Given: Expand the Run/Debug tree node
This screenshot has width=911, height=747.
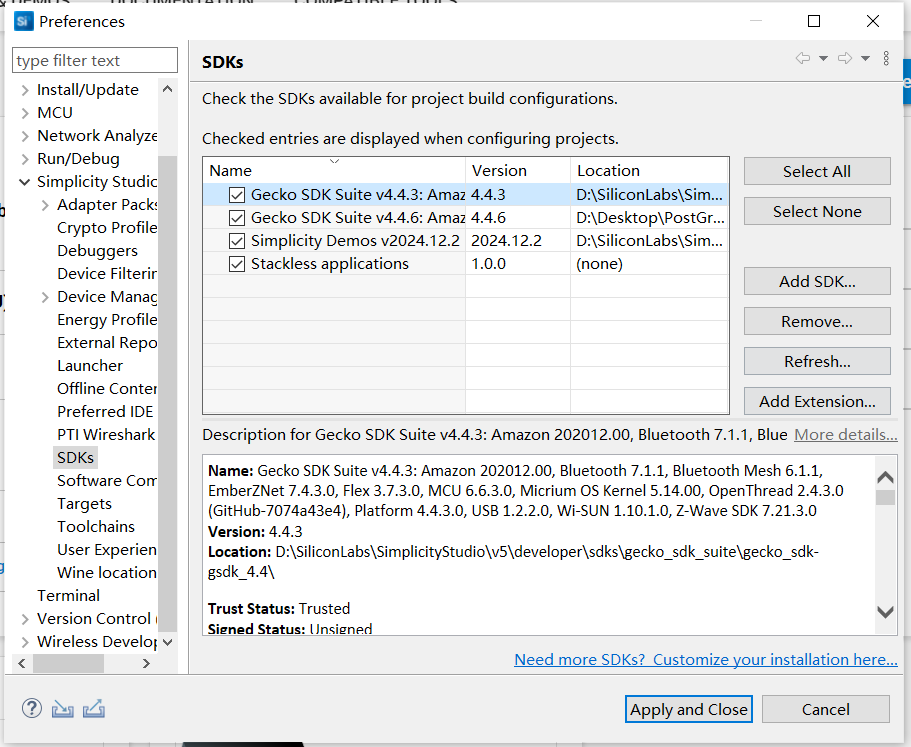Looking at the screenshot, I should 25,159.
